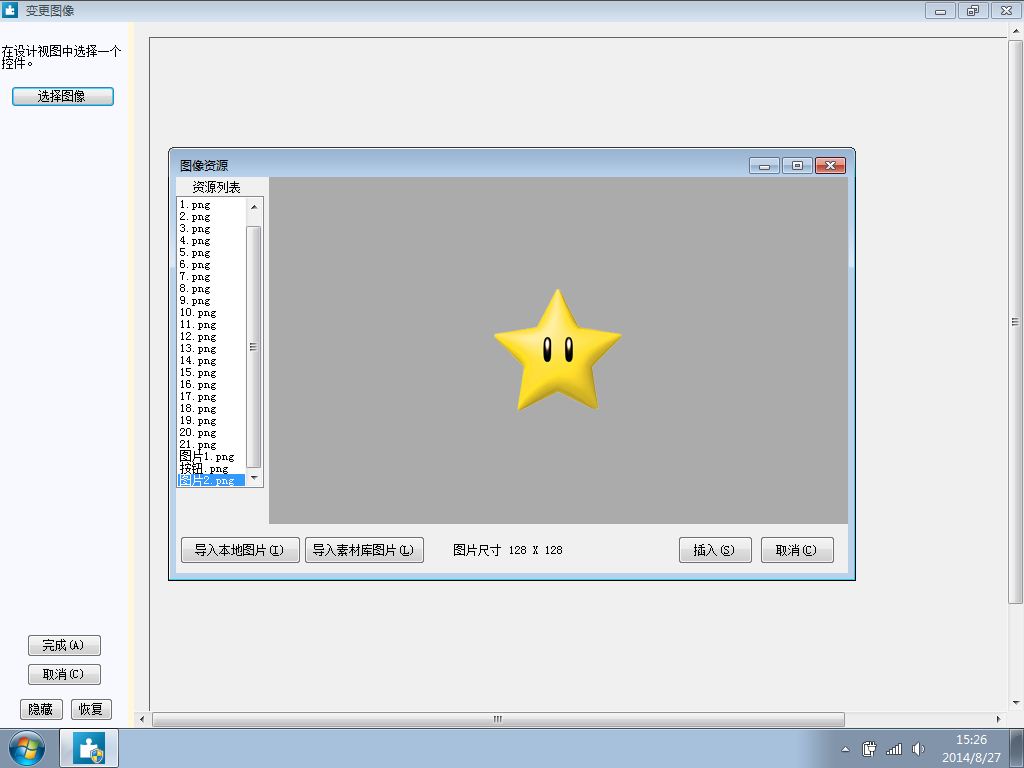Click resource list scroll up arrow
Viewport: 1024px width, 768px height.
point(254,206)
